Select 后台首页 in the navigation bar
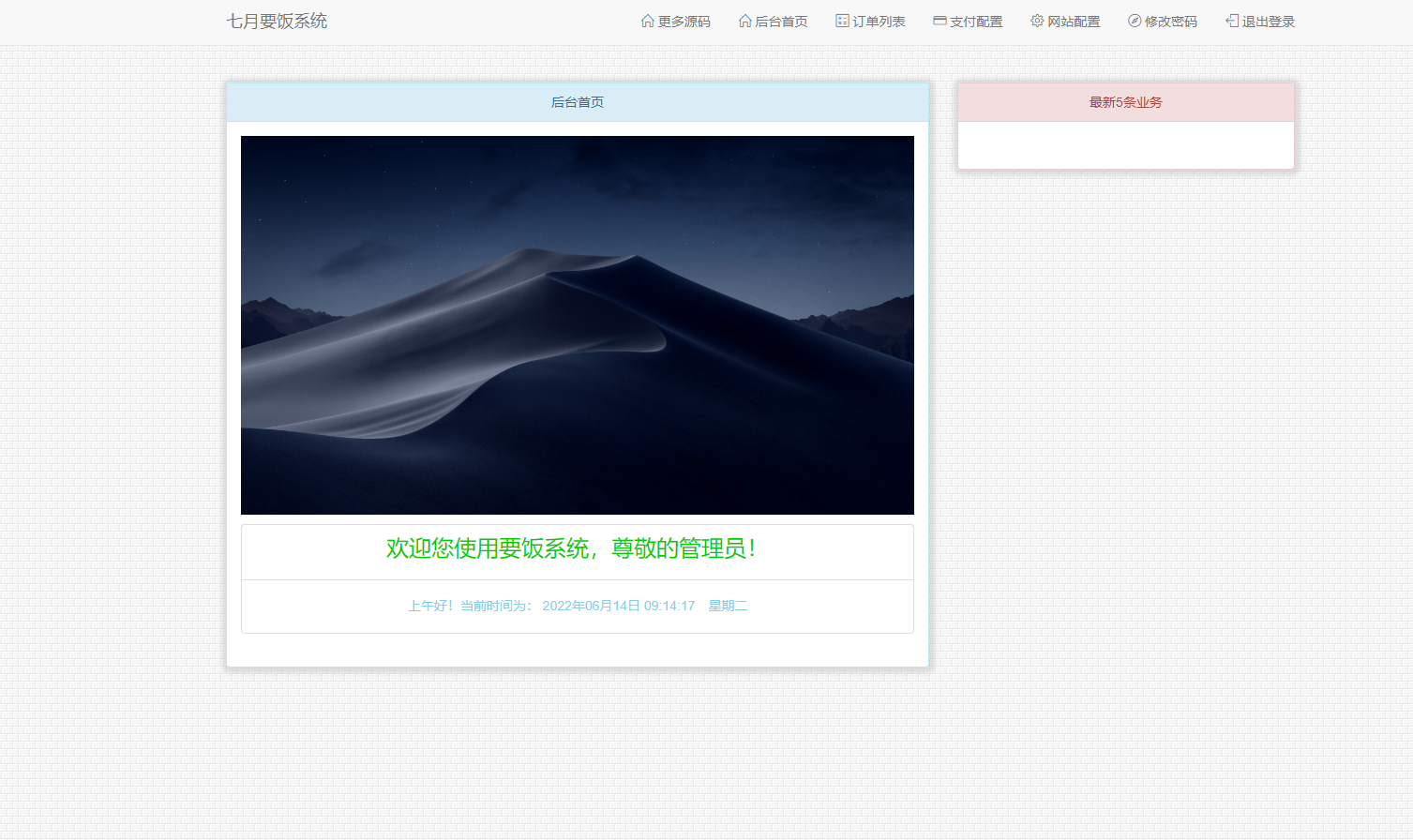 click(780, 21)
